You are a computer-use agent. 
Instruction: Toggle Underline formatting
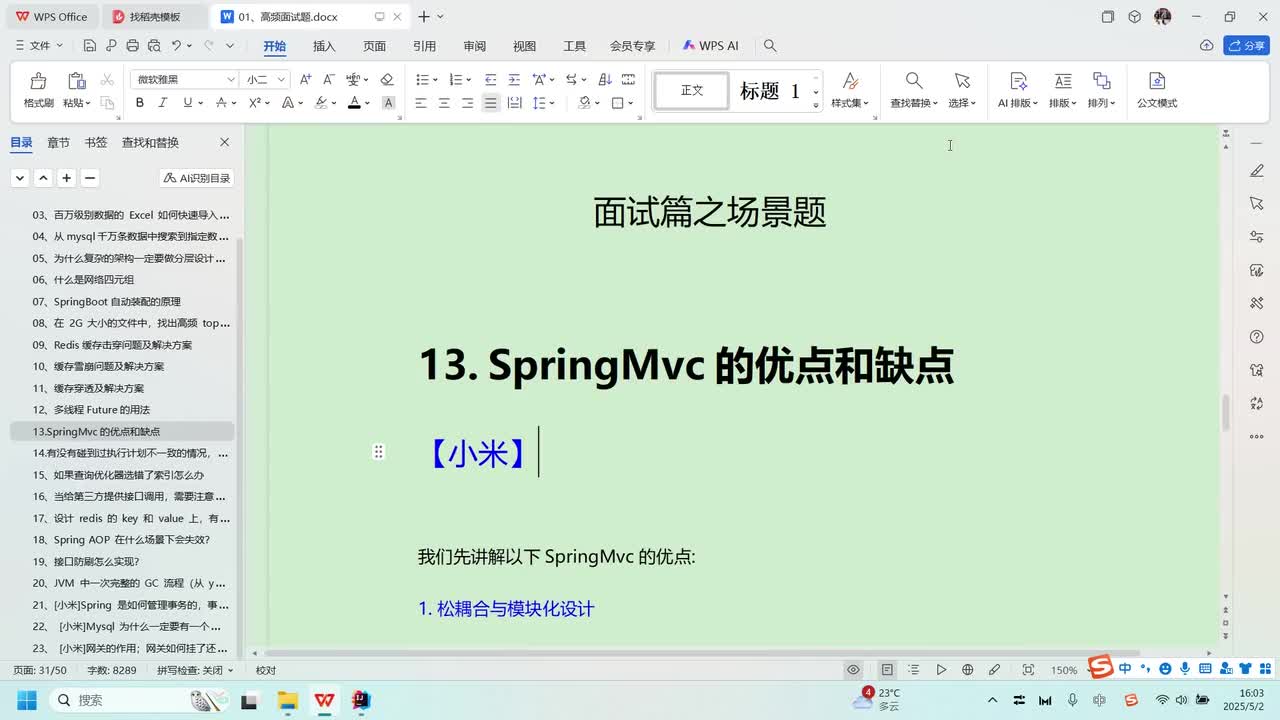click(x=187, y=103)
